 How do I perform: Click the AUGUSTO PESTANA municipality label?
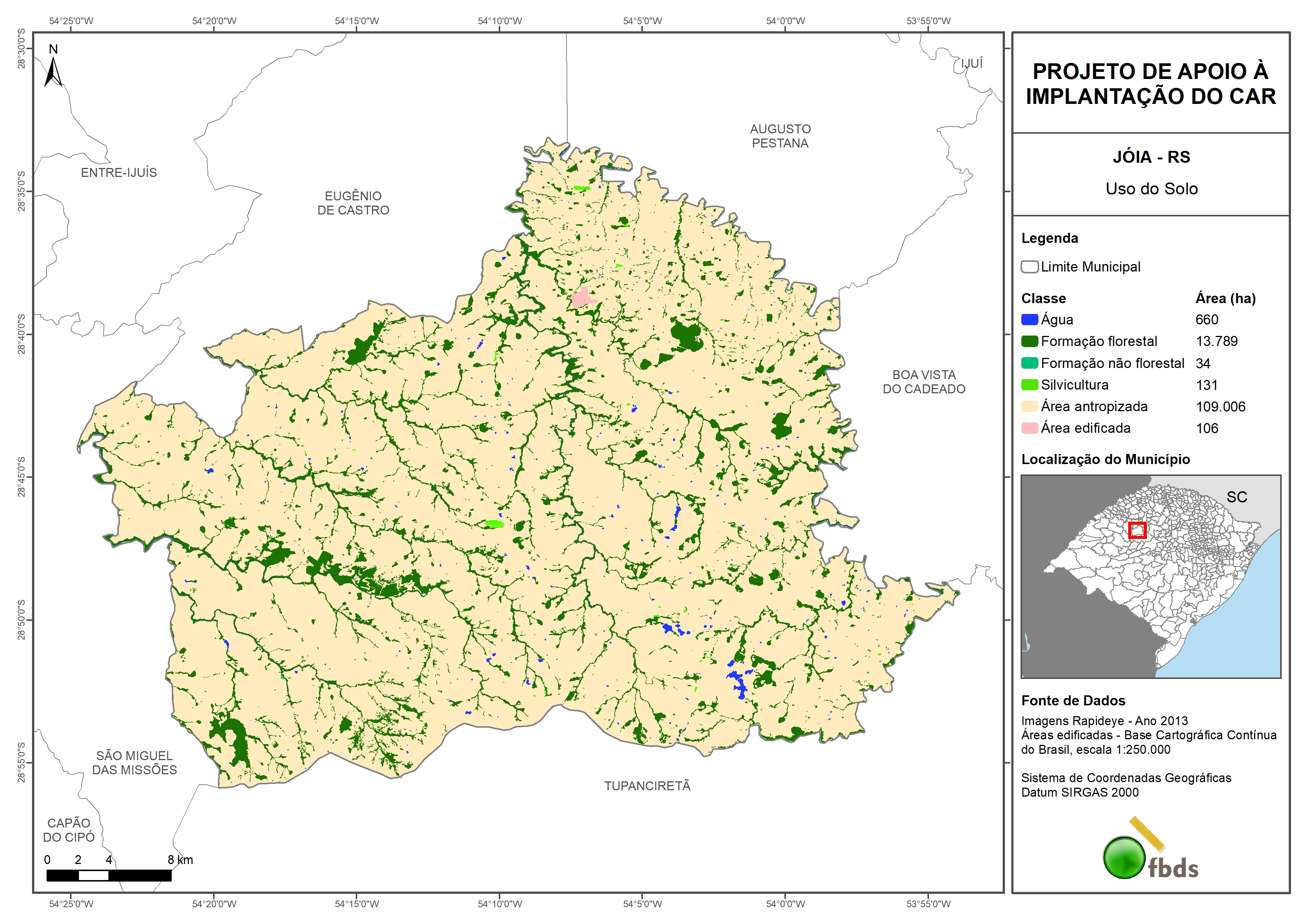pyautogui.click(x=780, y=136)
